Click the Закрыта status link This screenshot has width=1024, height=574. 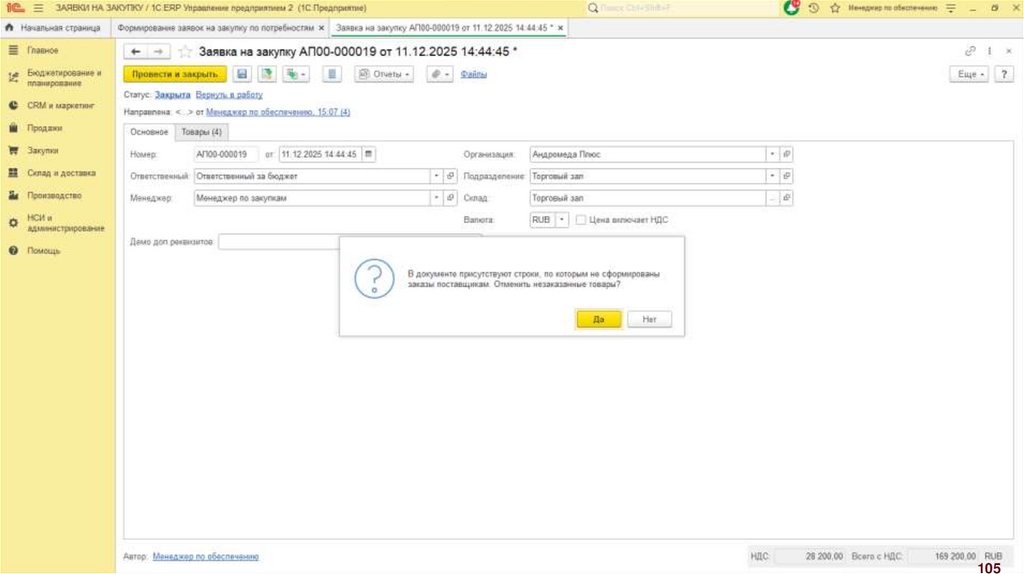(x=172, y=95)
